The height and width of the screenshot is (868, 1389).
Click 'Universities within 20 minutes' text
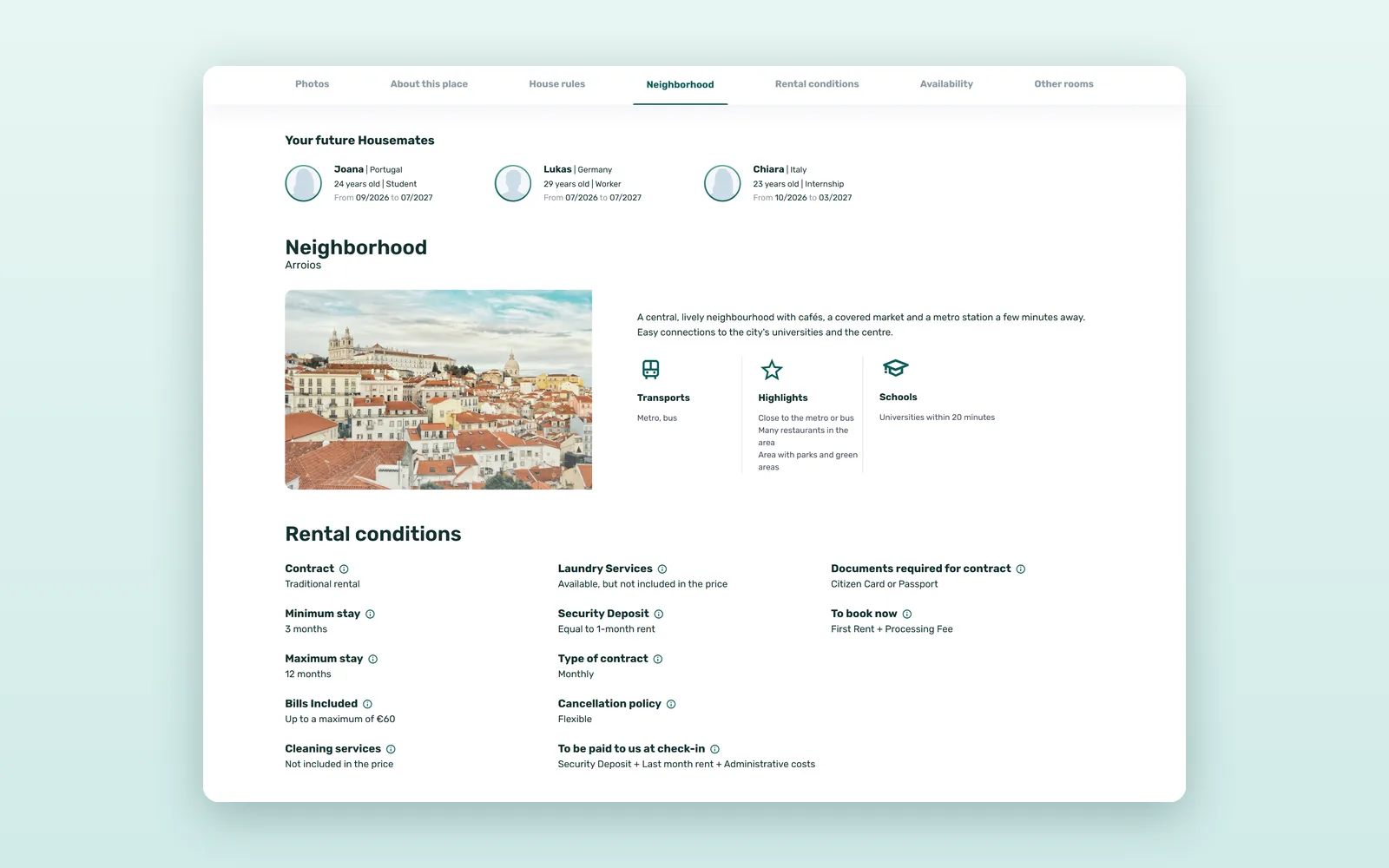coord(938,418)
